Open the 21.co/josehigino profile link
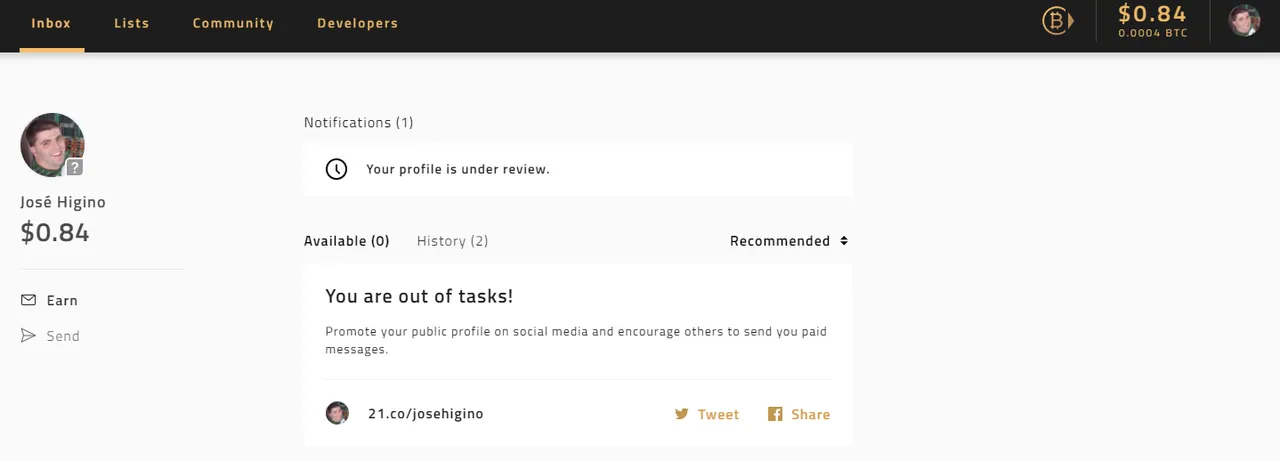 (426, 414)
